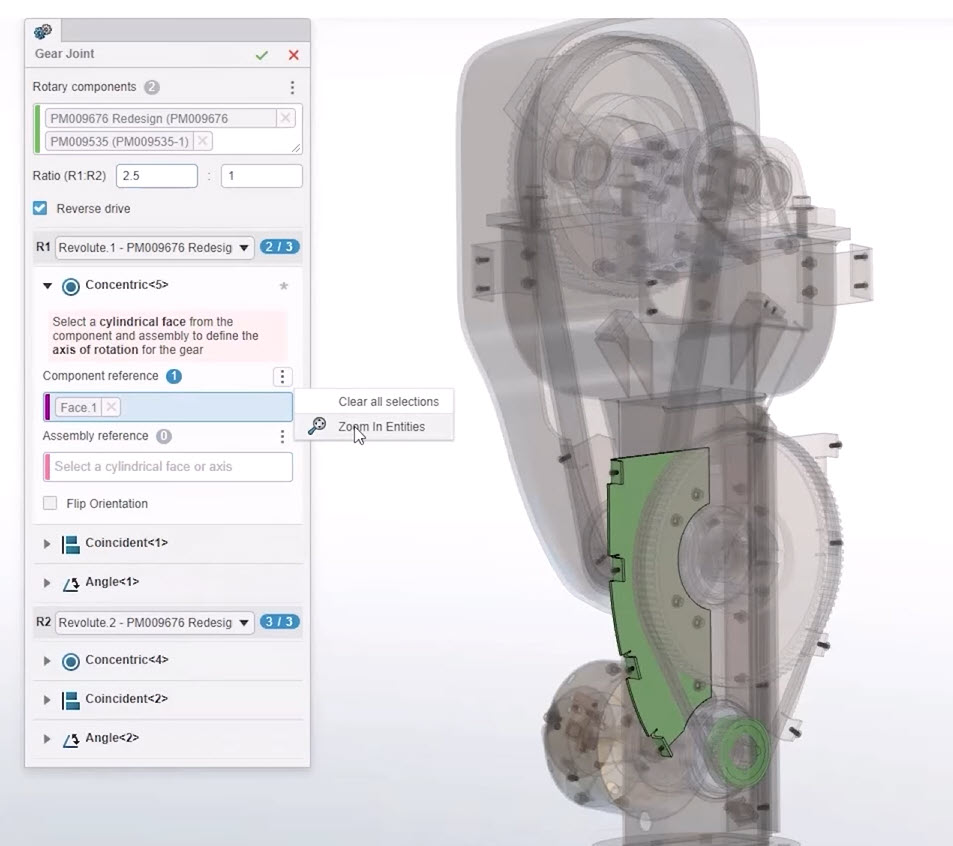Screen dimensions: 953x846
Task: Open Rotary components three-dot options menu
Action: click(292, 88)
